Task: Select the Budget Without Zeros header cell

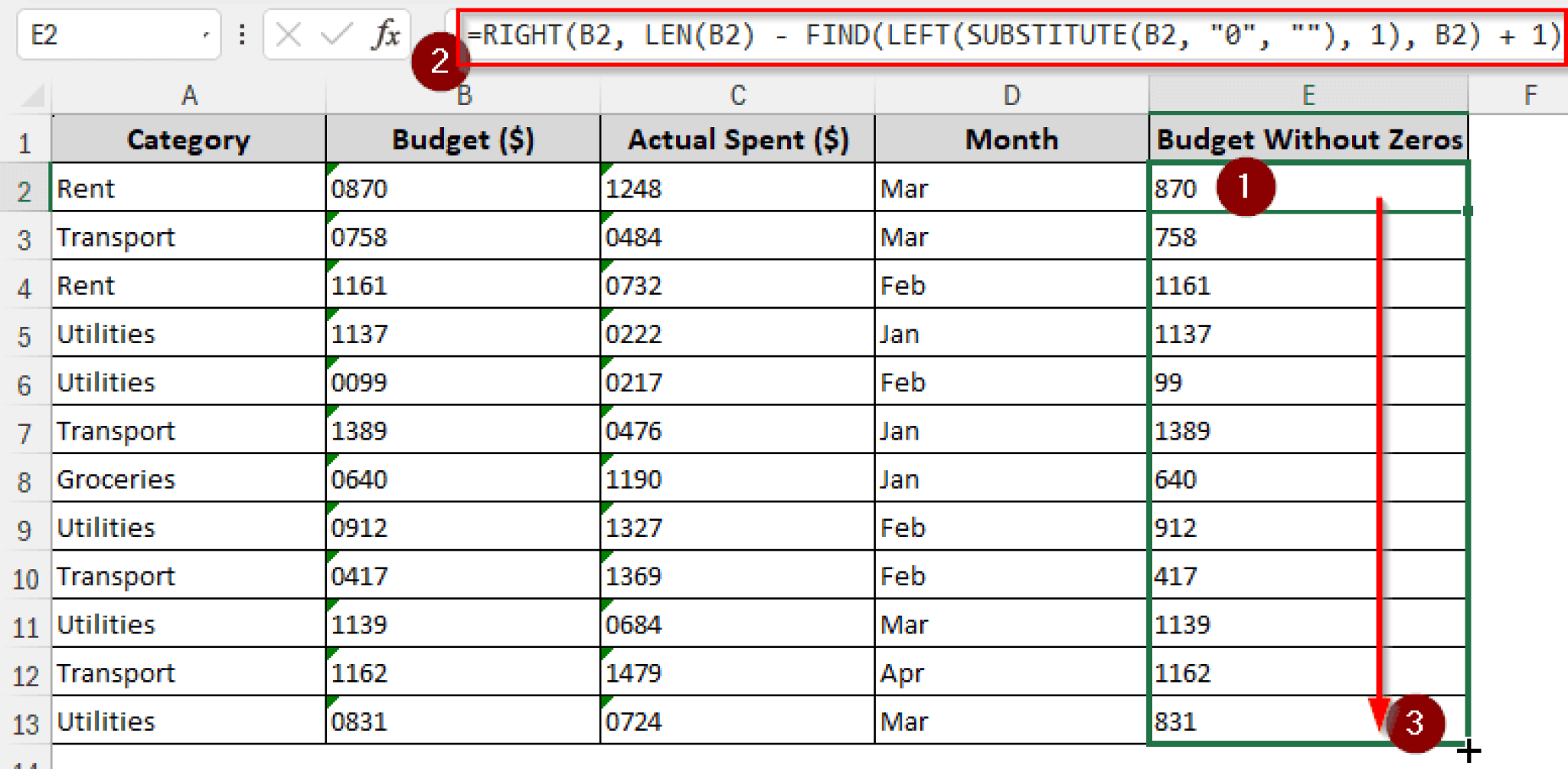Action: [1308, 139]
